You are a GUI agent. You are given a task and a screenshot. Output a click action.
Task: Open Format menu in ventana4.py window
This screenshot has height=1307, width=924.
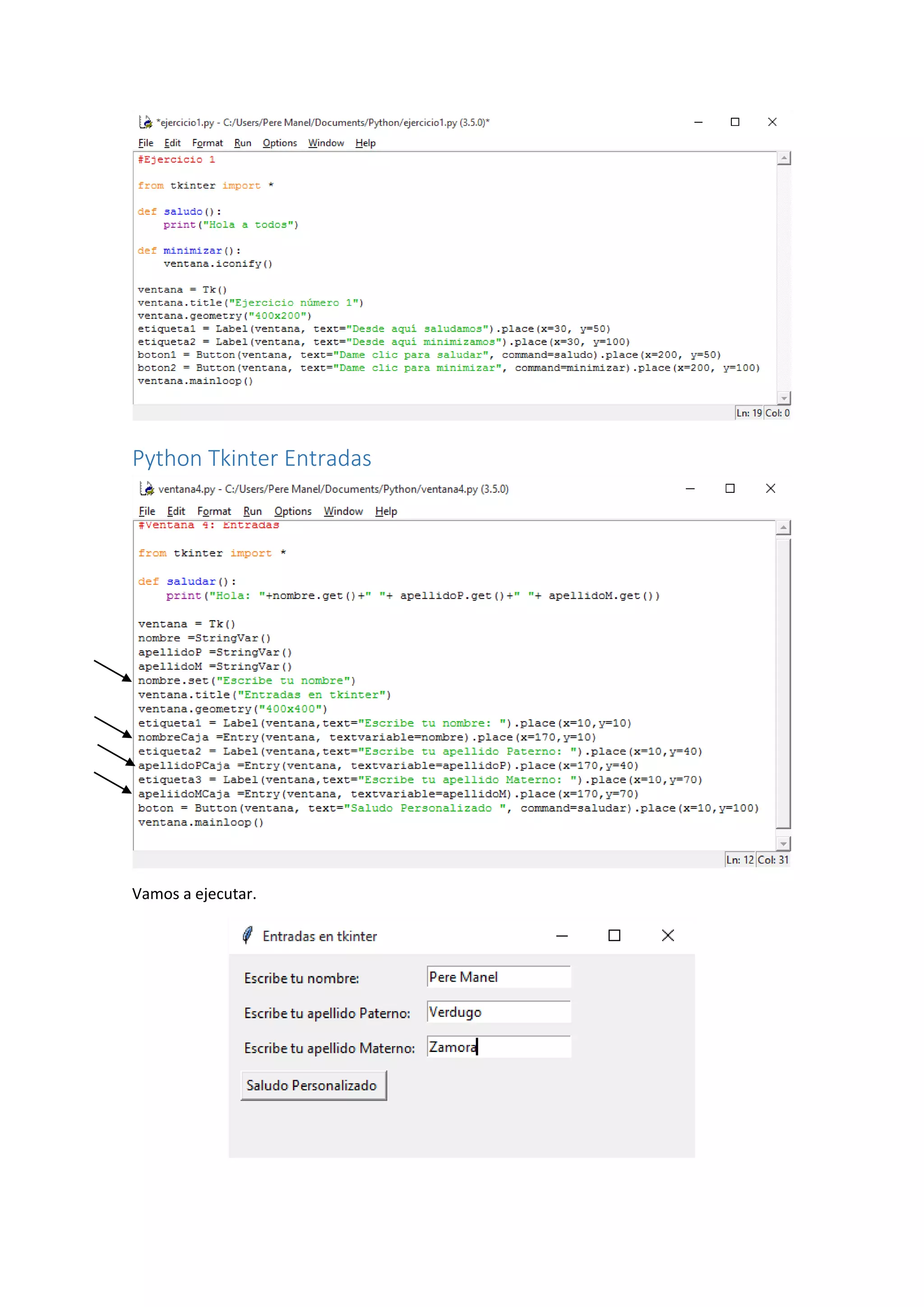click(x=214, y=511)
